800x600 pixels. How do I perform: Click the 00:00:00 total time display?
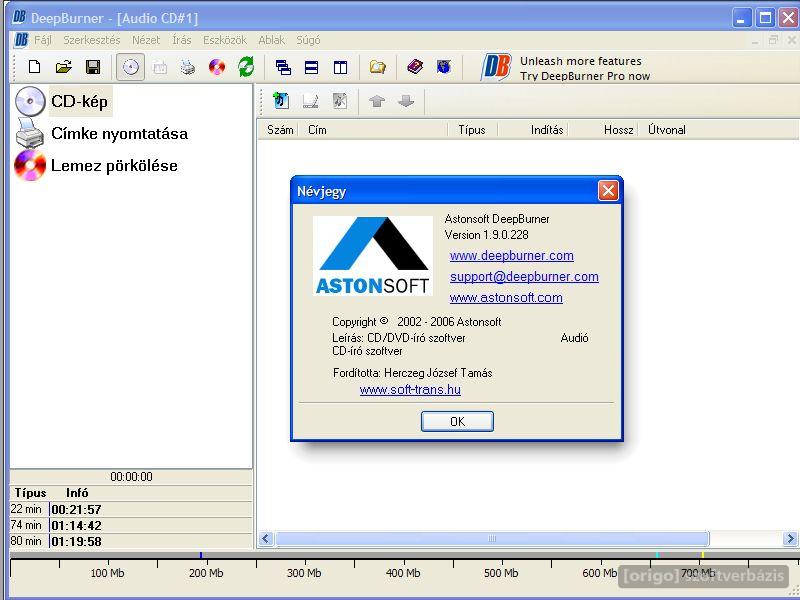pyautogui.click(x=131, y=477)
